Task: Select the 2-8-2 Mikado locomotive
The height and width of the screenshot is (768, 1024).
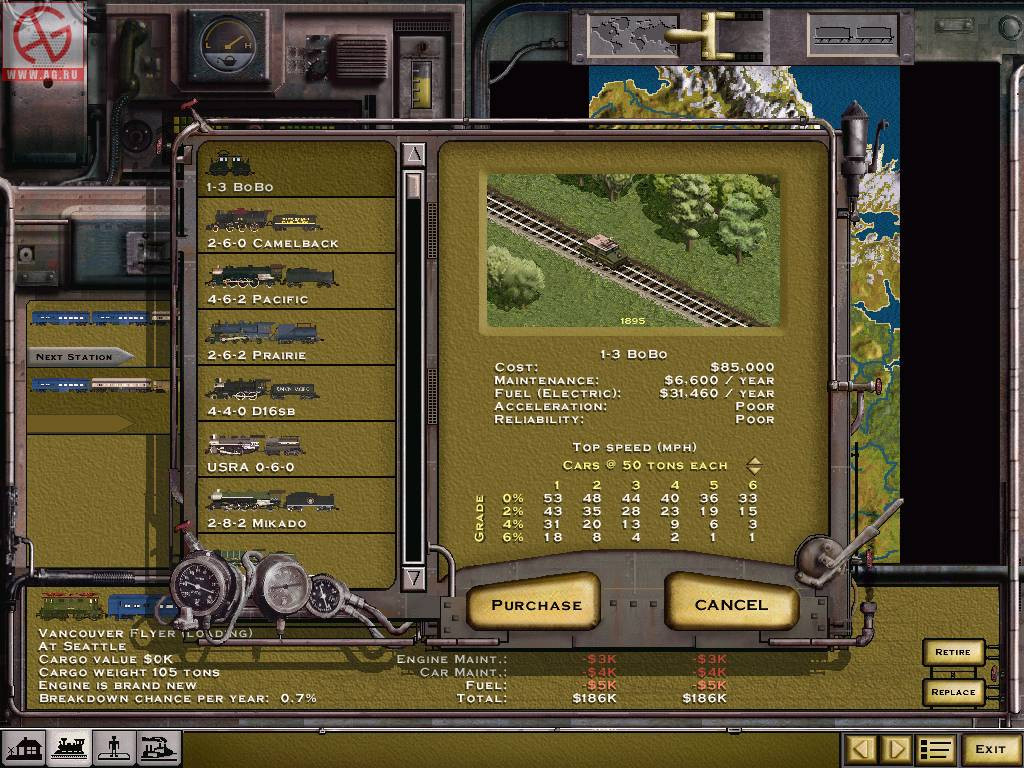Action: (296, 506)
